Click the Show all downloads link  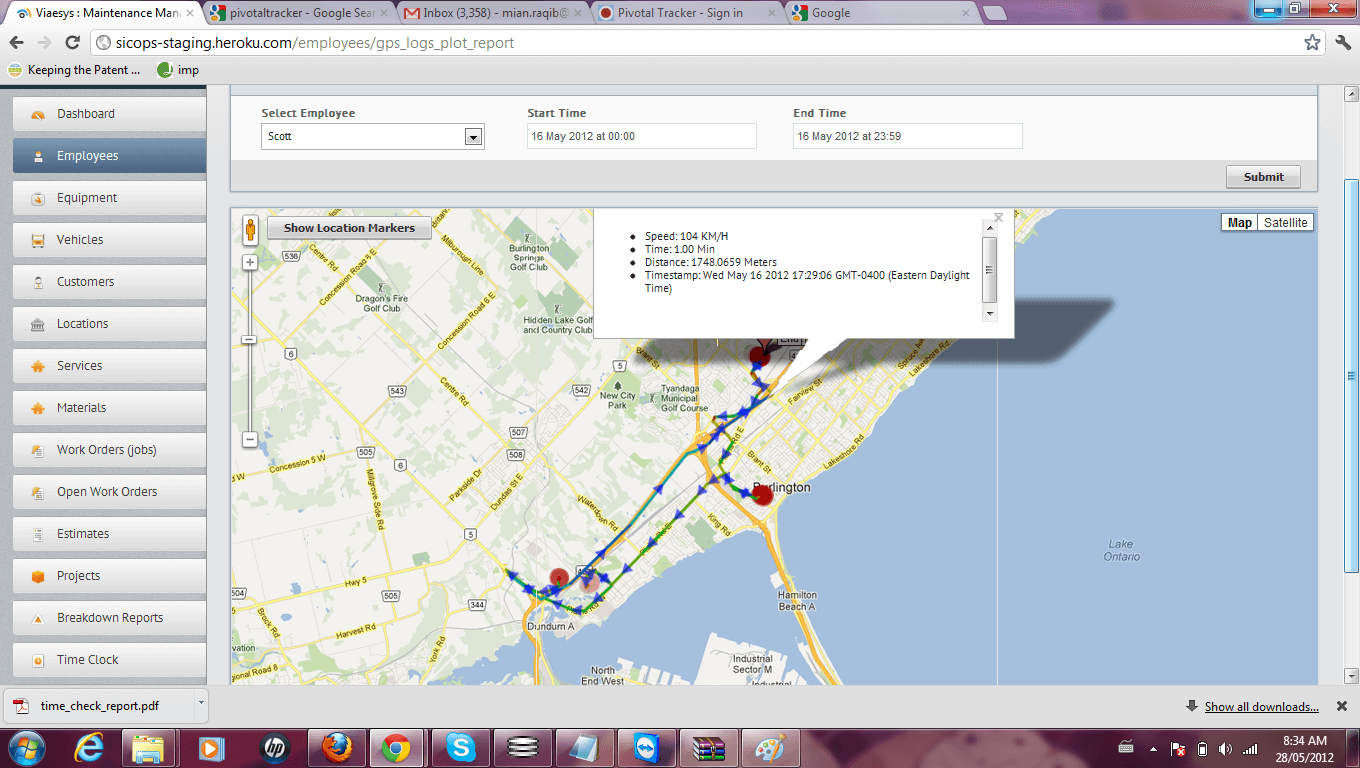coord(1261,707)
